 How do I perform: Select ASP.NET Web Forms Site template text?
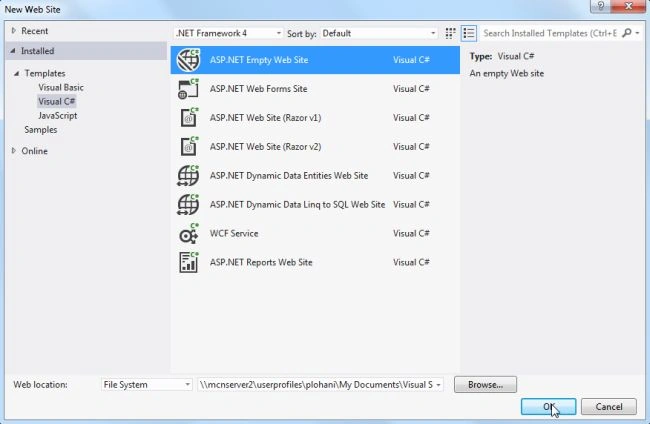click(x=258, y=89)
